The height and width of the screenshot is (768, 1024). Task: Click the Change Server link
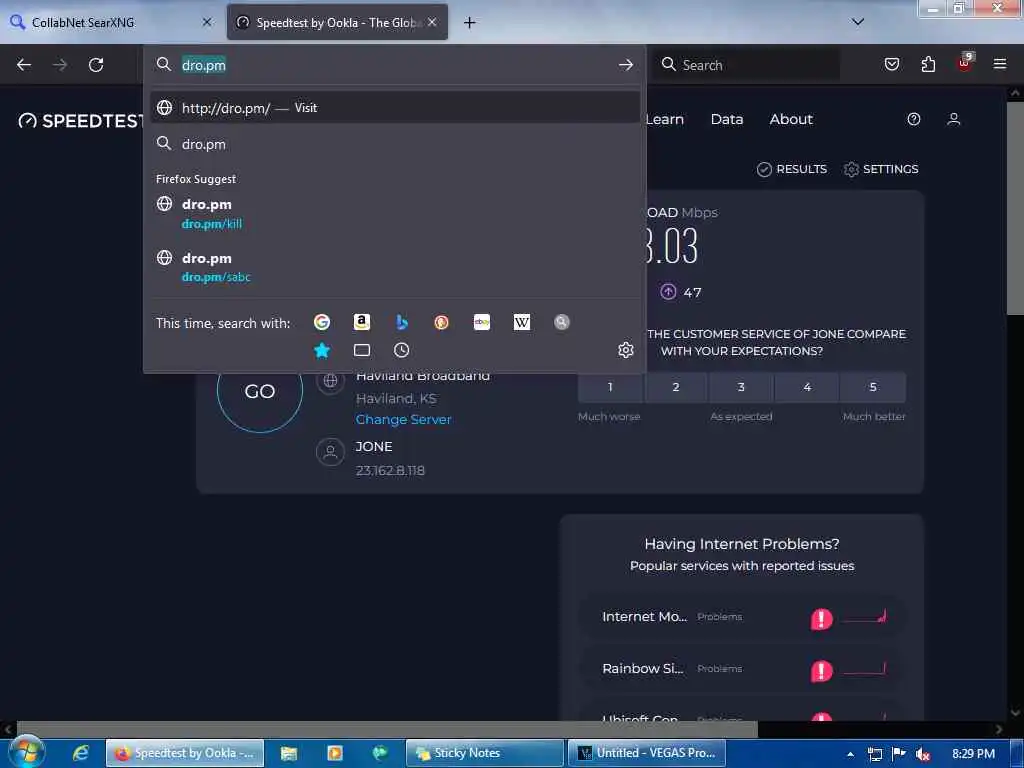404,419
